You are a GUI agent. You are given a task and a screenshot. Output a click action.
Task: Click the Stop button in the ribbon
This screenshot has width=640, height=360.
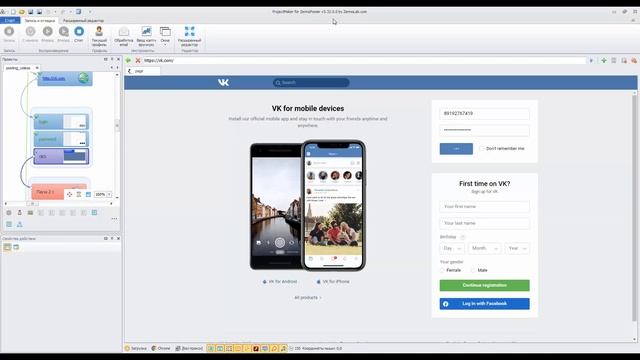pos(79,33)
